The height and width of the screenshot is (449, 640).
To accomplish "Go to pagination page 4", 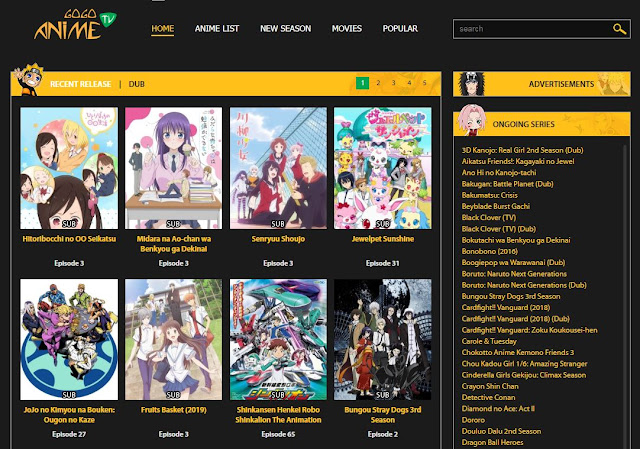I will [409, 83].
